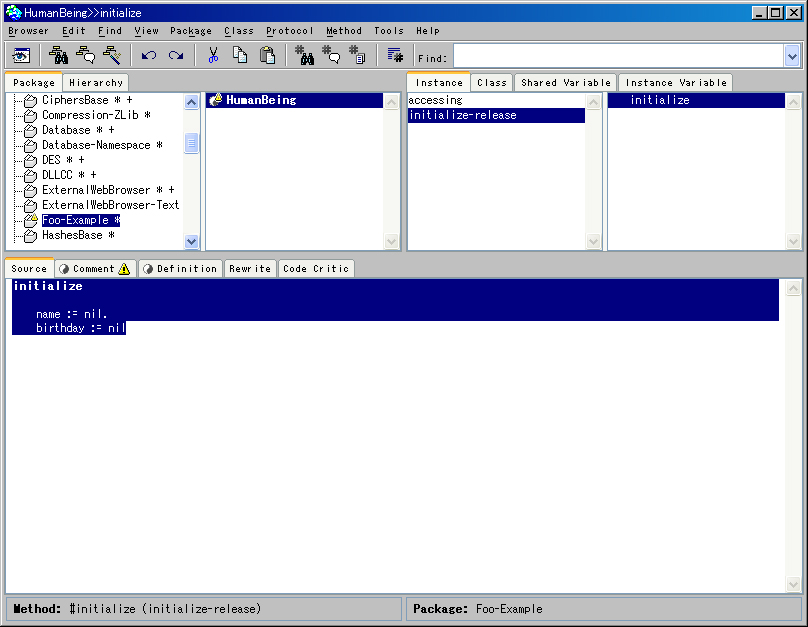Open the Hierarchy tab
This screenshot has width=808, height=627.
tap(96, 83)
